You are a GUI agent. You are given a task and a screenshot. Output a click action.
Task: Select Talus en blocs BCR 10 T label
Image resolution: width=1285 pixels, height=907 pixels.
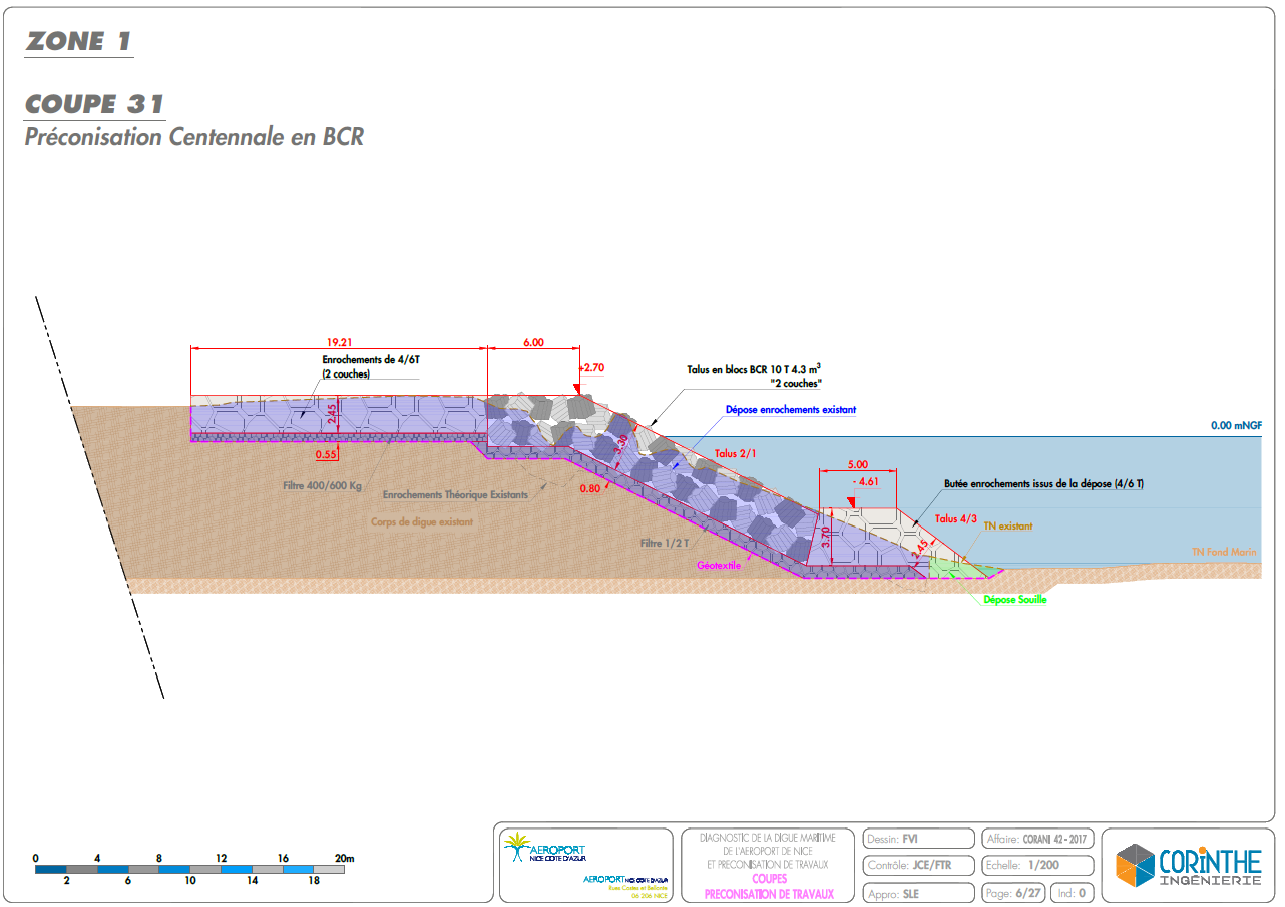point(754,368)
